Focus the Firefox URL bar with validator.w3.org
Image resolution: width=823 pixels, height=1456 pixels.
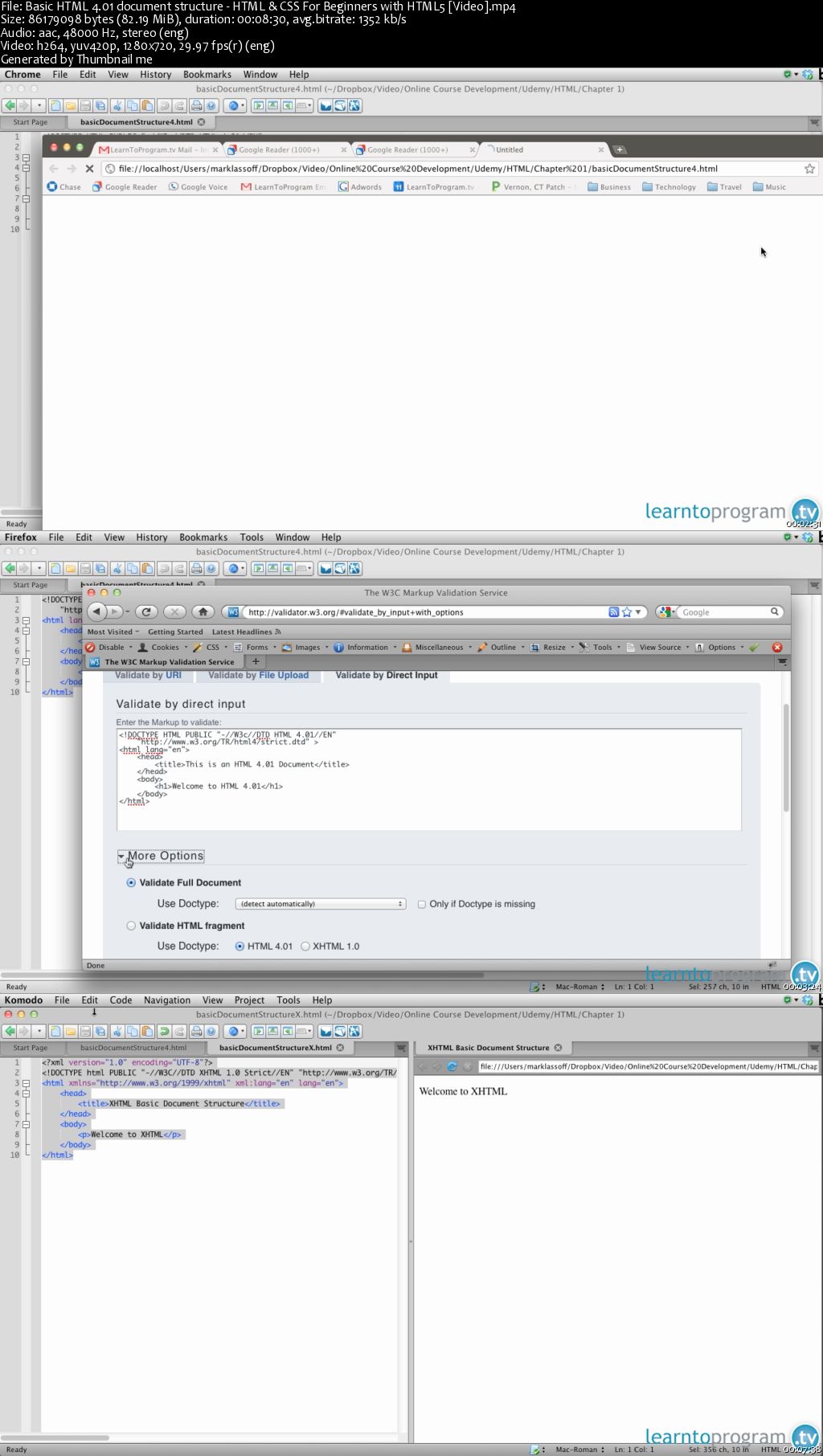(x=426, y=612)
